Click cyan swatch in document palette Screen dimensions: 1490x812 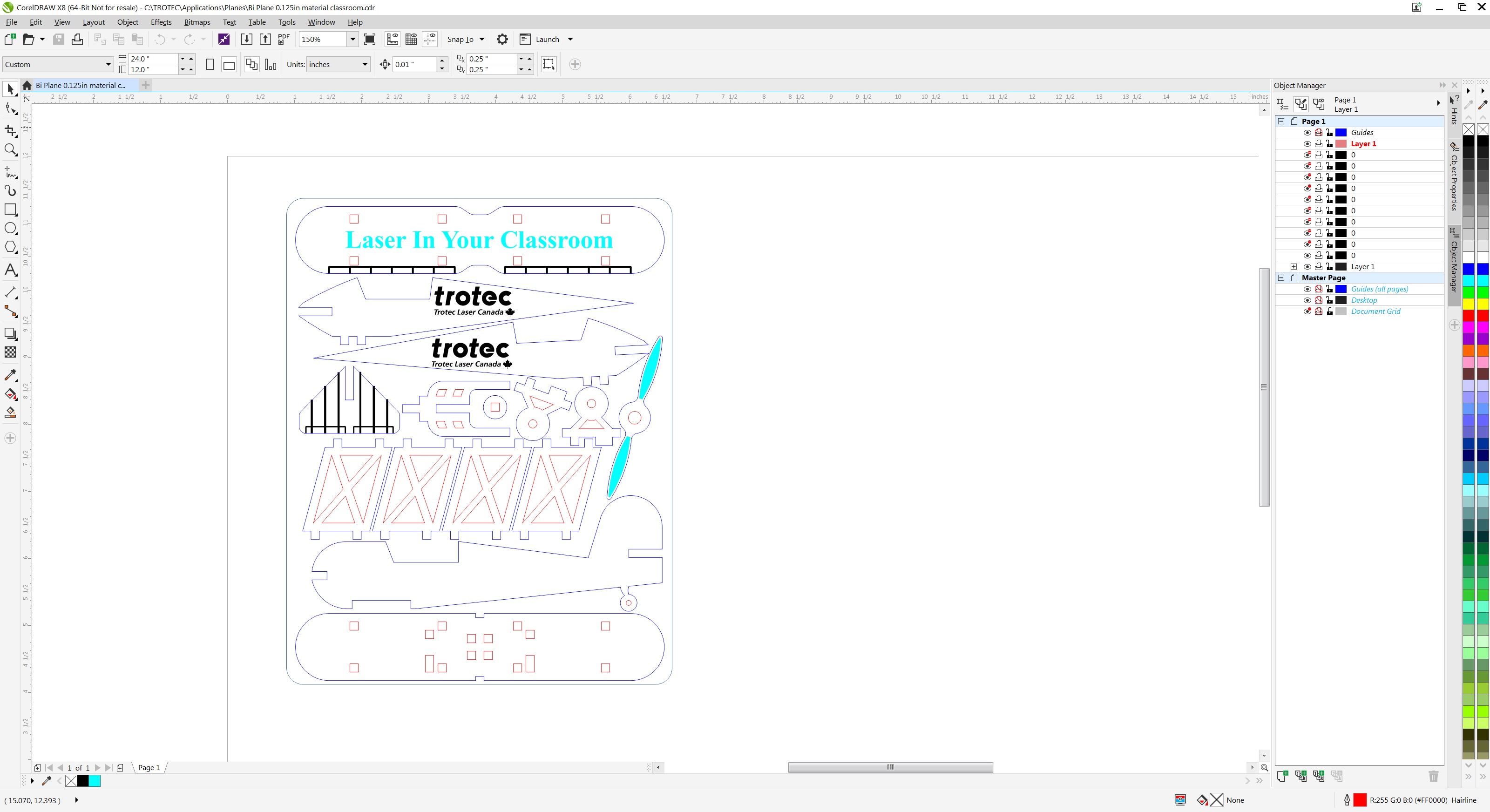[x=95, y=781]
